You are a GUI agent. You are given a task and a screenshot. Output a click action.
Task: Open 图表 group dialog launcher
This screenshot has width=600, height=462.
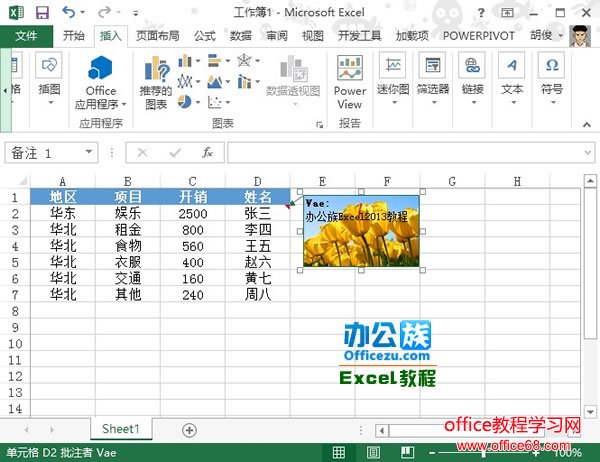point(319,124)
